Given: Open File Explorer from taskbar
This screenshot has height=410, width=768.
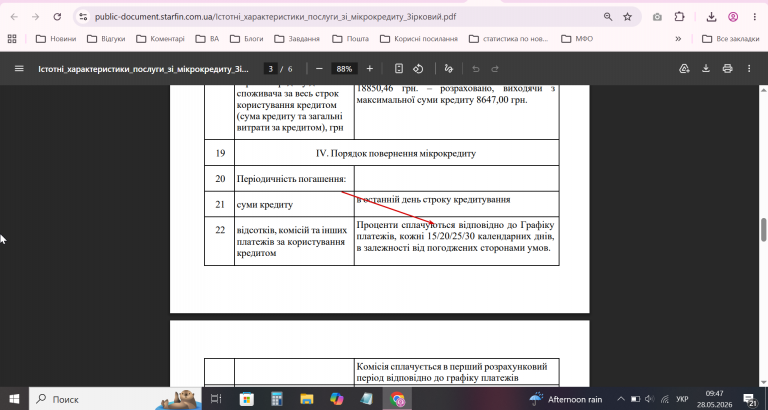Looking at the screenshot, I should (307, 399).
